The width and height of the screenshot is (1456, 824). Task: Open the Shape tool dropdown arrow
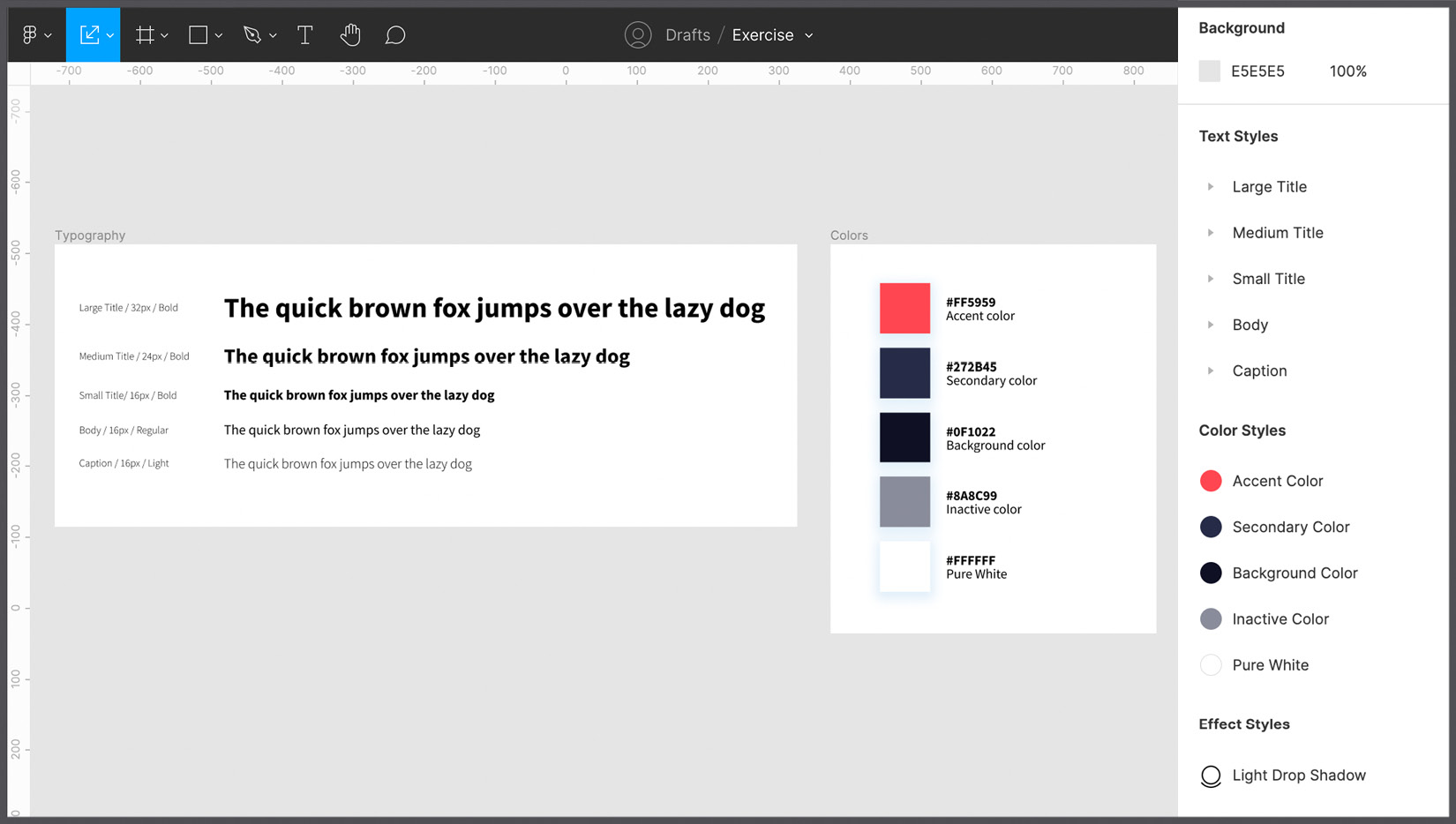218,34
